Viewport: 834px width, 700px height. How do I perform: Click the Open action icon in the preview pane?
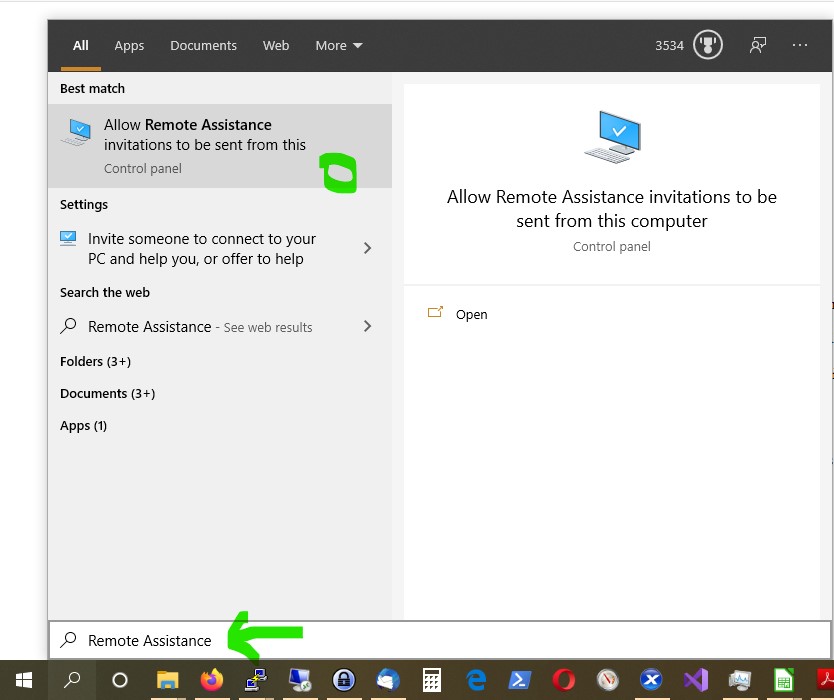point(435,312)
